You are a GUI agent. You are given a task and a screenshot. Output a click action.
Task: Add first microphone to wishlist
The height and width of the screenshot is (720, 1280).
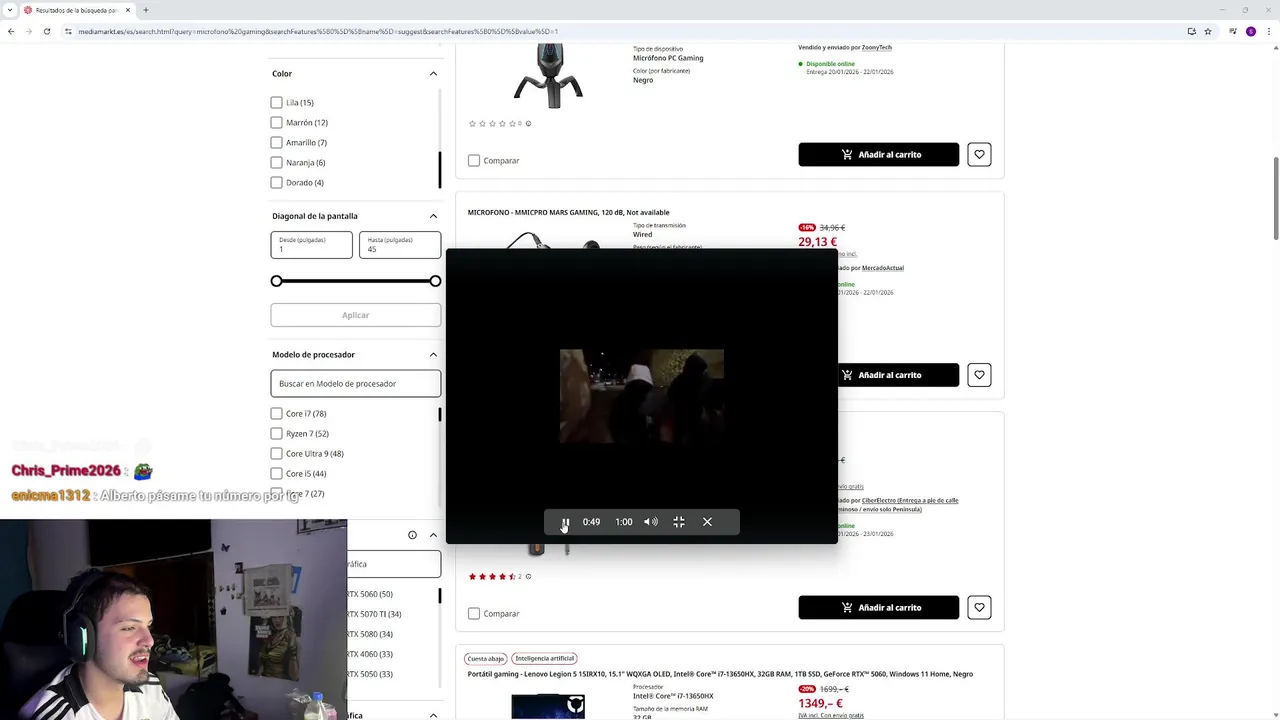[x=979, y=154]
